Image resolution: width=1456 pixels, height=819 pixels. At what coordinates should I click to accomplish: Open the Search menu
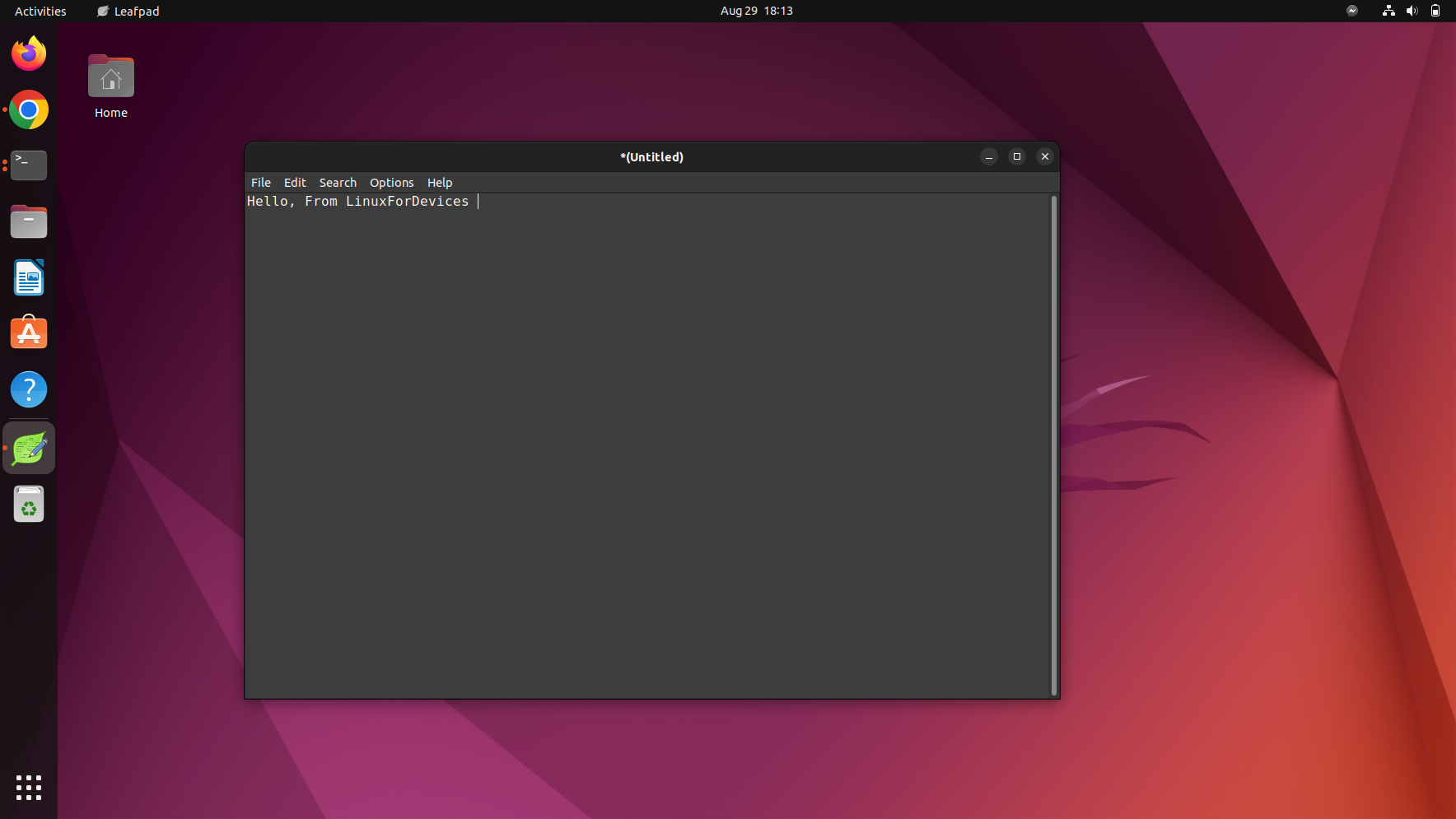click(x=338, y=182)
